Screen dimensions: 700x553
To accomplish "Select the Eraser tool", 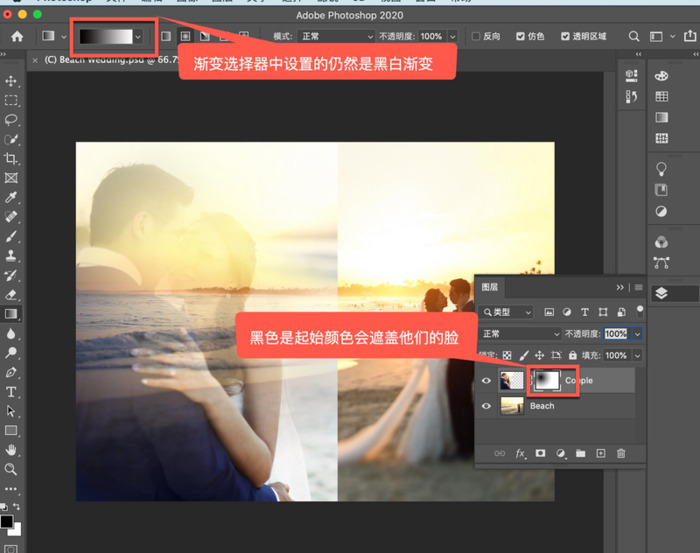I will [x=11, y=295].
